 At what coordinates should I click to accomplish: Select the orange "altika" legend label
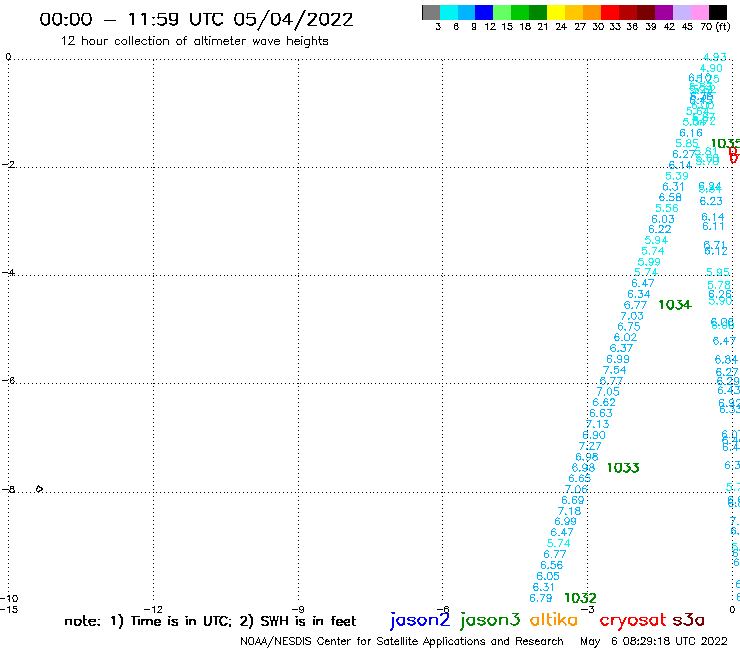click(x=553, y=620)
